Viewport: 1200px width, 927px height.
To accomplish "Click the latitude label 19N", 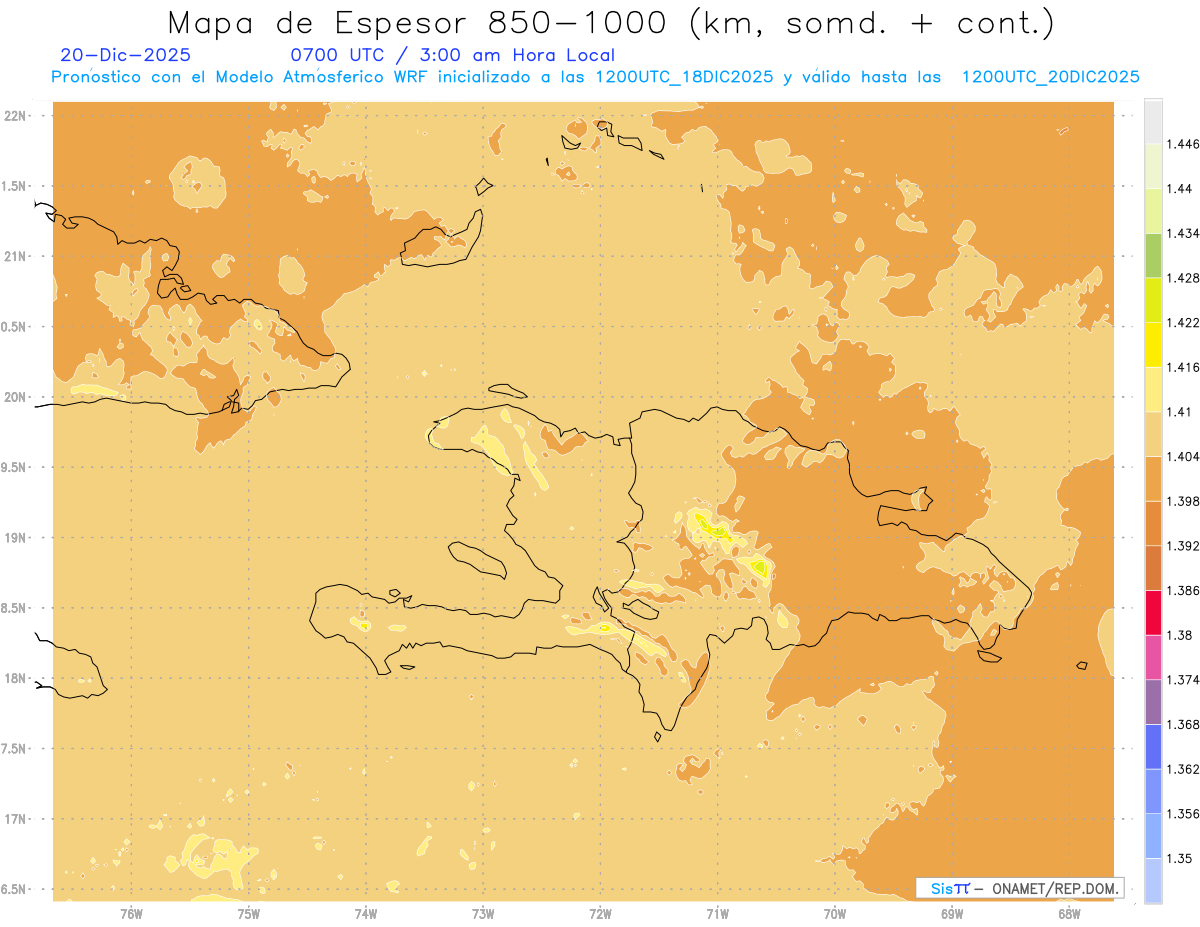I will (15, 538).
